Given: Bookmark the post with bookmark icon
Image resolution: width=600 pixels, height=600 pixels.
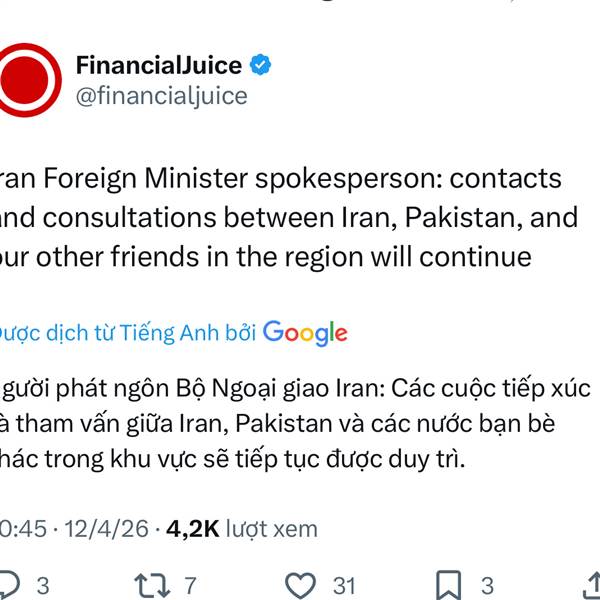Looking at the screenshot, I should point(448,585).
